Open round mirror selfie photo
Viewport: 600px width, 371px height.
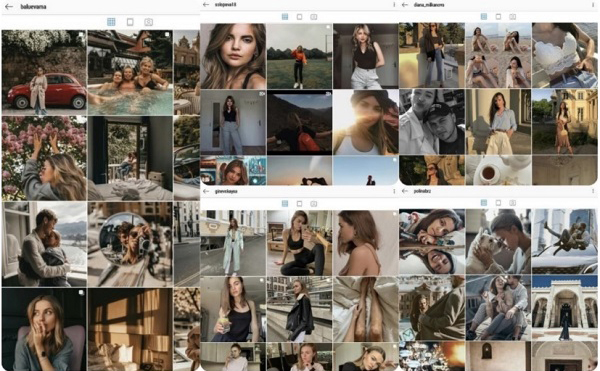pyautogui.click(x=130, y=244)
